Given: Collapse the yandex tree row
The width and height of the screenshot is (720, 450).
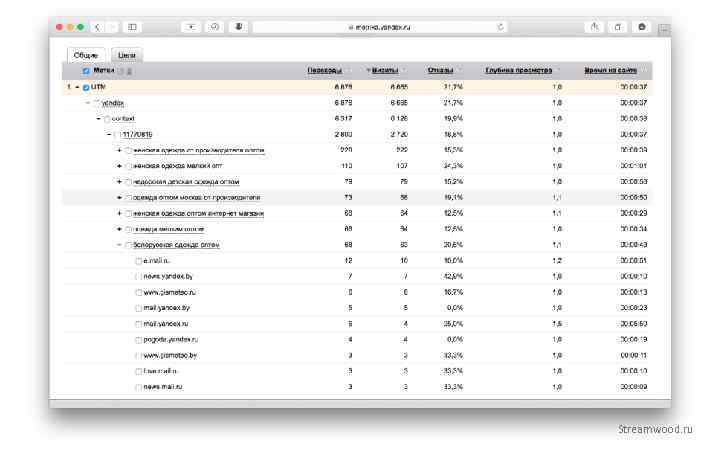Looking at the screenshot, I should coord(88,103).
